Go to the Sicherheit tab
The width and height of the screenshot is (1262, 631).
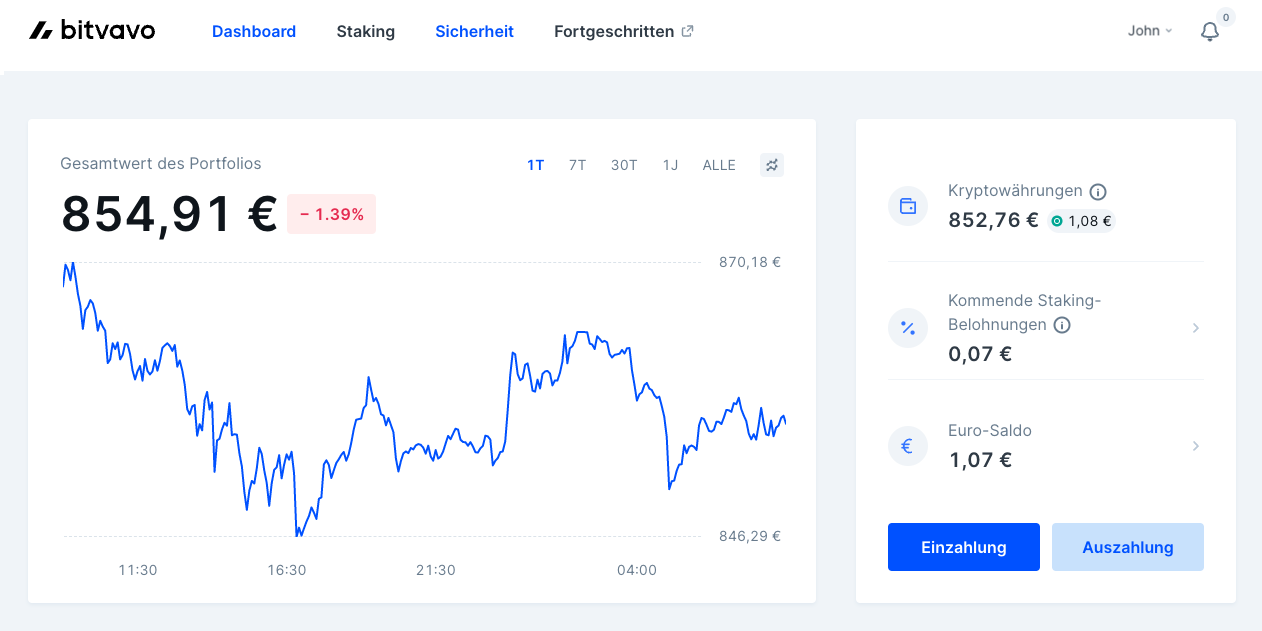tap(474, 31)
